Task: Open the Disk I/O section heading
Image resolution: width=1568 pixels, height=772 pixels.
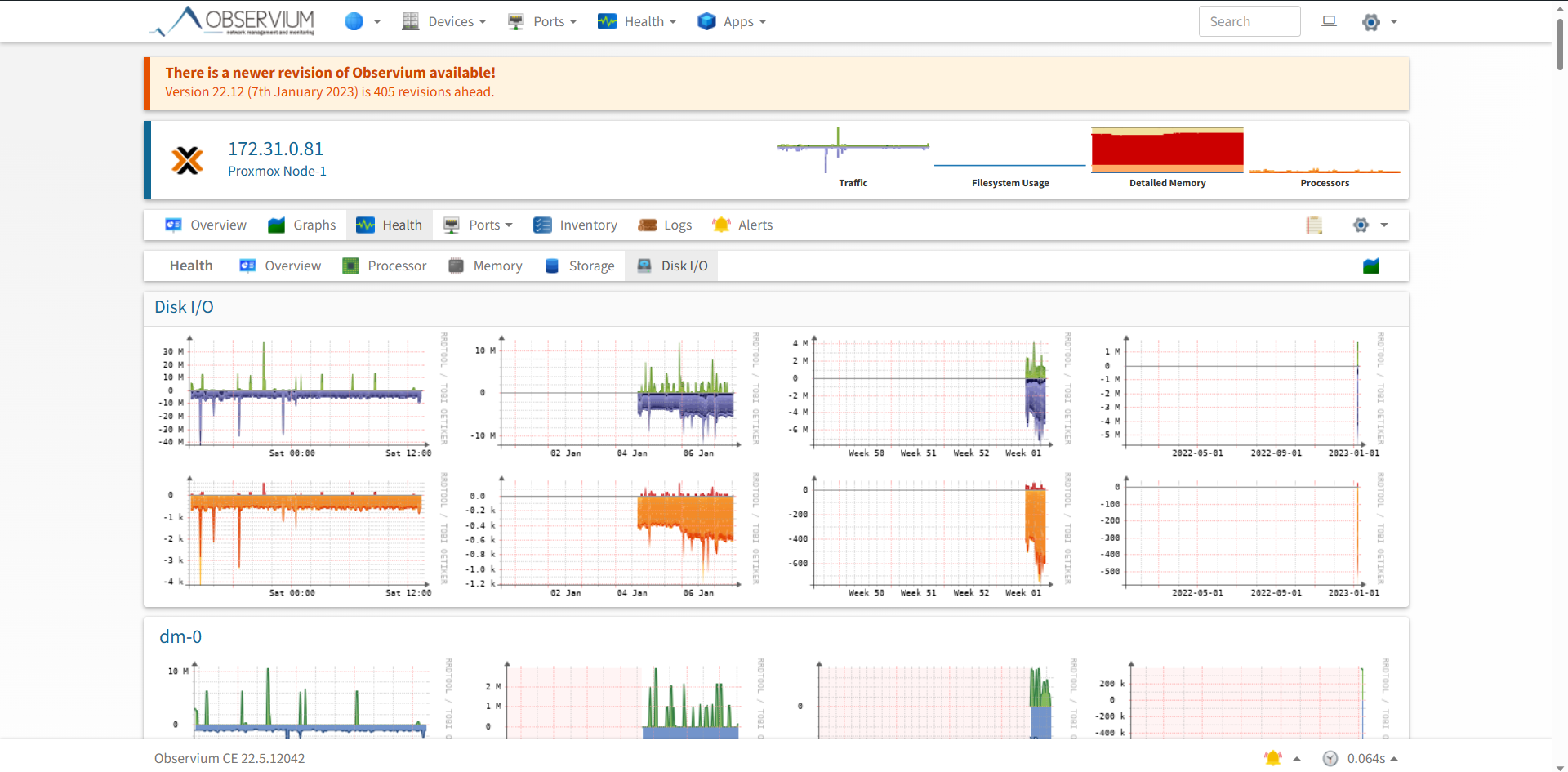Action: 184,307
